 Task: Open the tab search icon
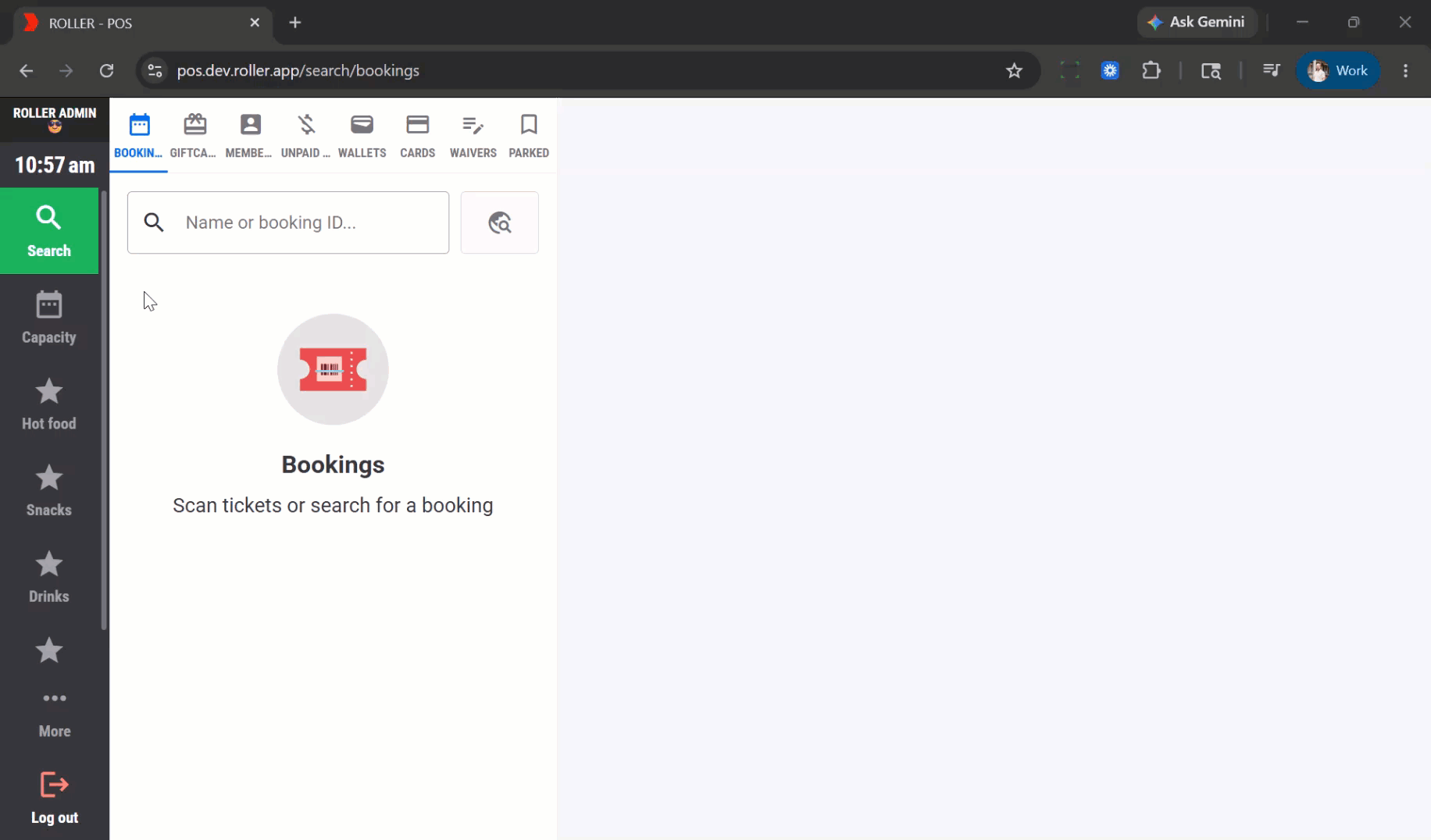[x=1211, y=70]
